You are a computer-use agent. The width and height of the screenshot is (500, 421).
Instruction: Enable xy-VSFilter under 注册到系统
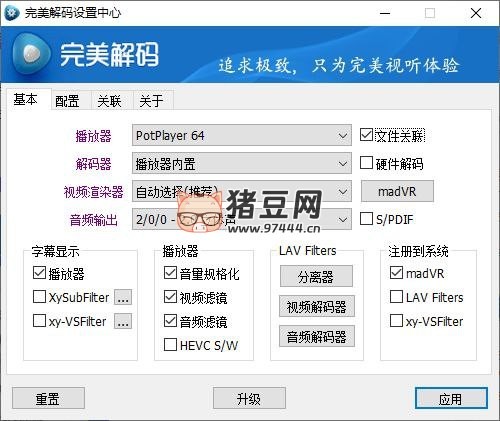tap(396, 321)
